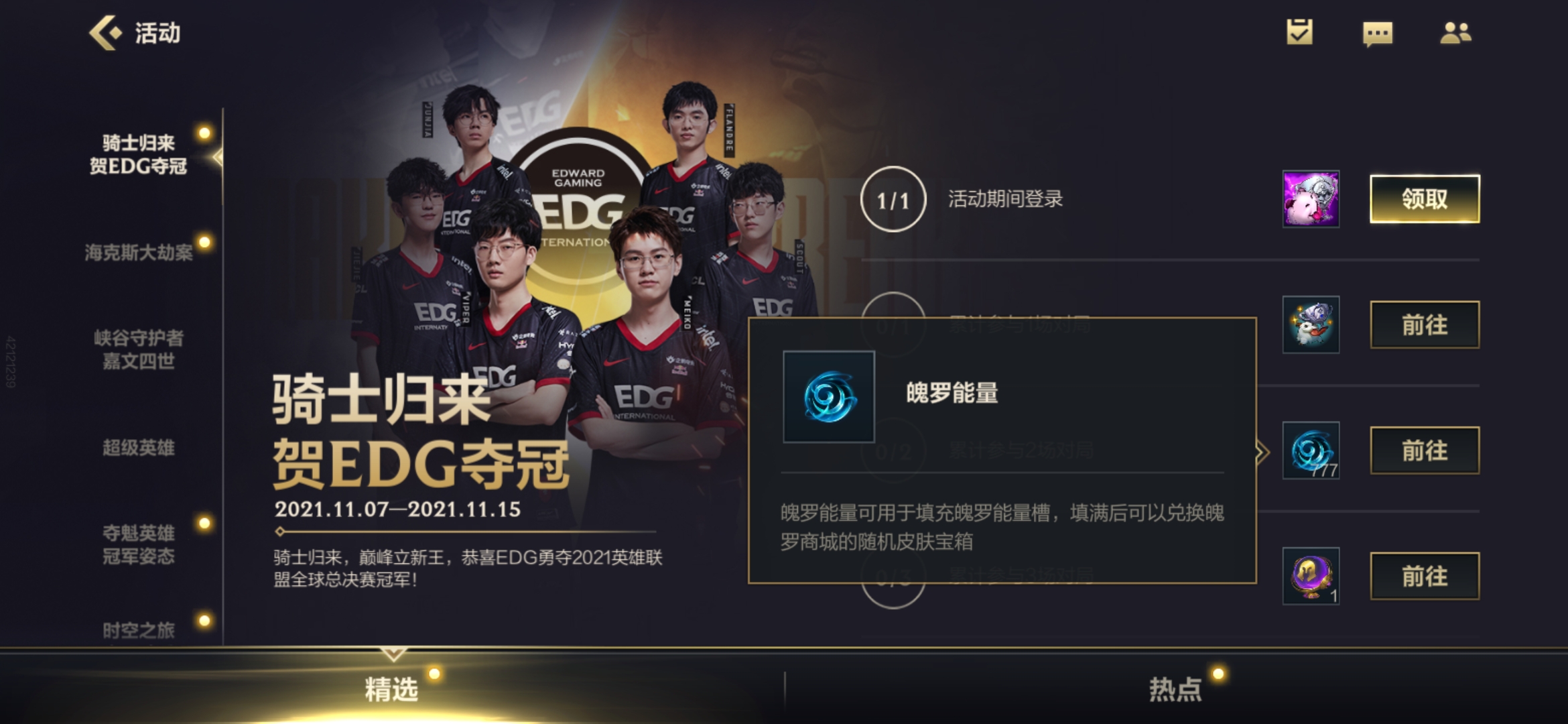Tap the Poro reward icon for login
The width and height of the screenshot is (1568, 724).
[x=1311, y=199]
